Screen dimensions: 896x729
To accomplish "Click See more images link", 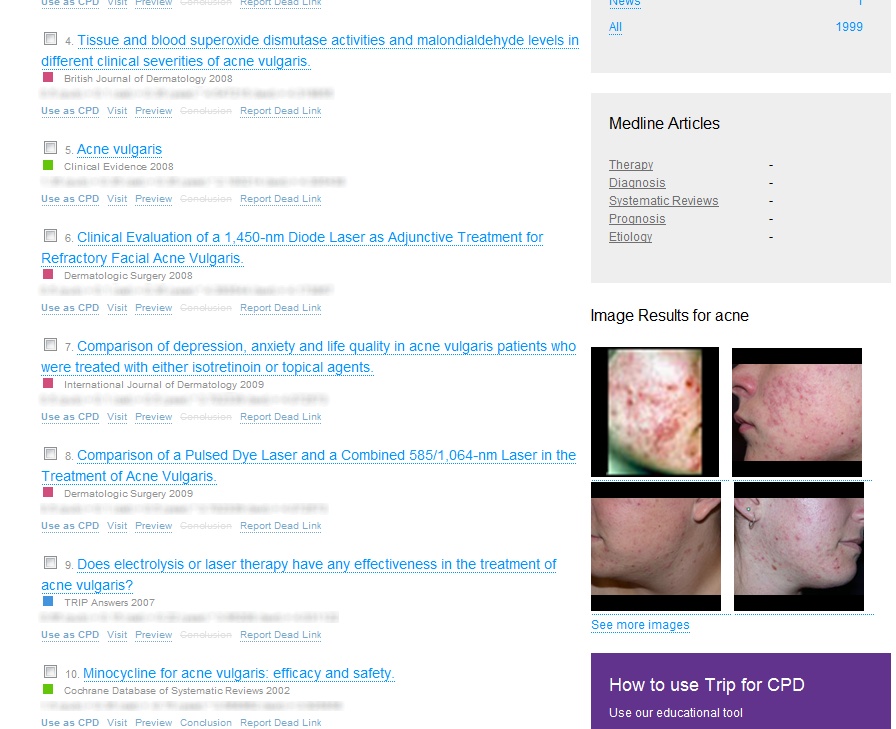I will (x=640, y=625).
